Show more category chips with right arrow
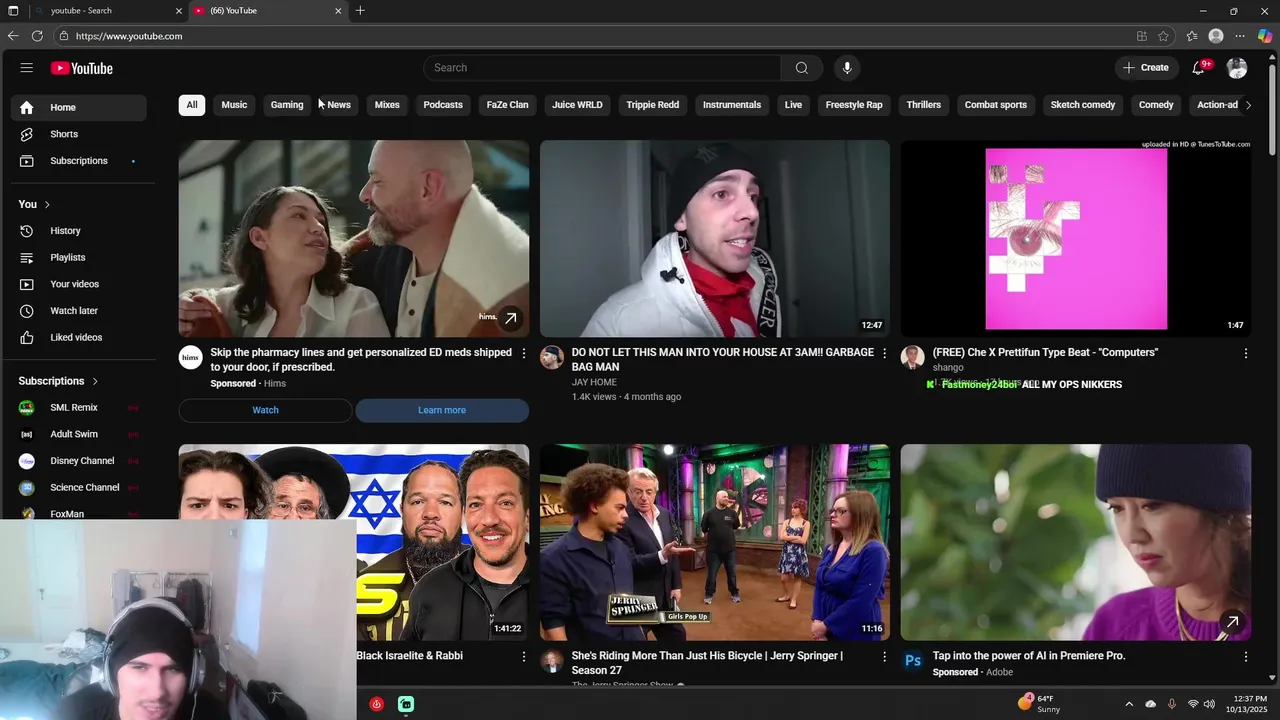The image size is (1280, 720). tap(1247, 105)
